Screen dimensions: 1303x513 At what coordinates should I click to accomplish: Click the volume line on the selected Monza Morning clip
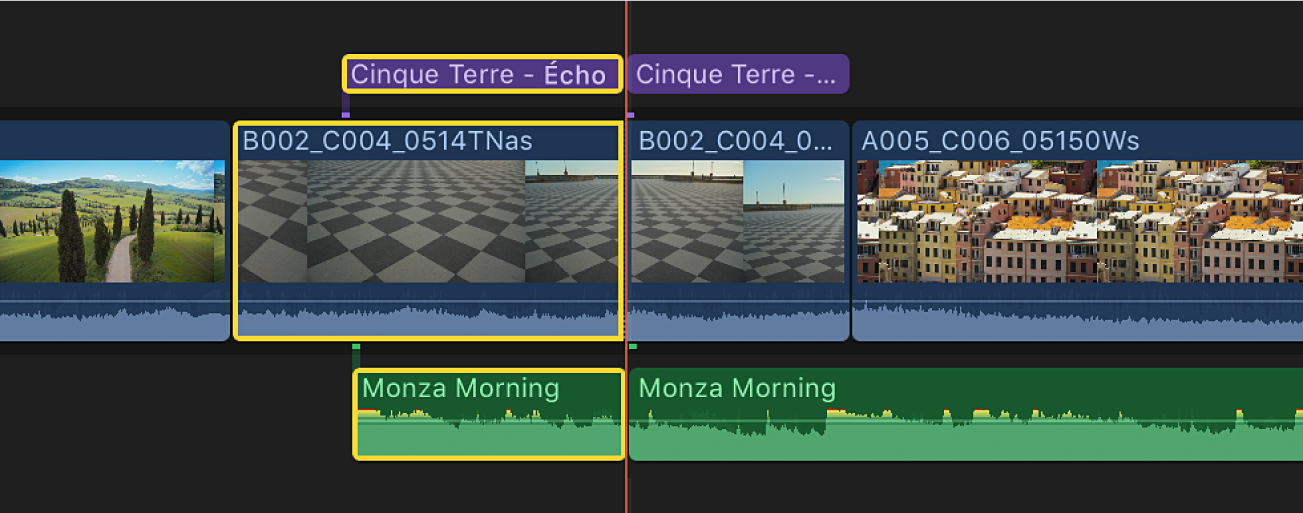click(x=489, y=421)
